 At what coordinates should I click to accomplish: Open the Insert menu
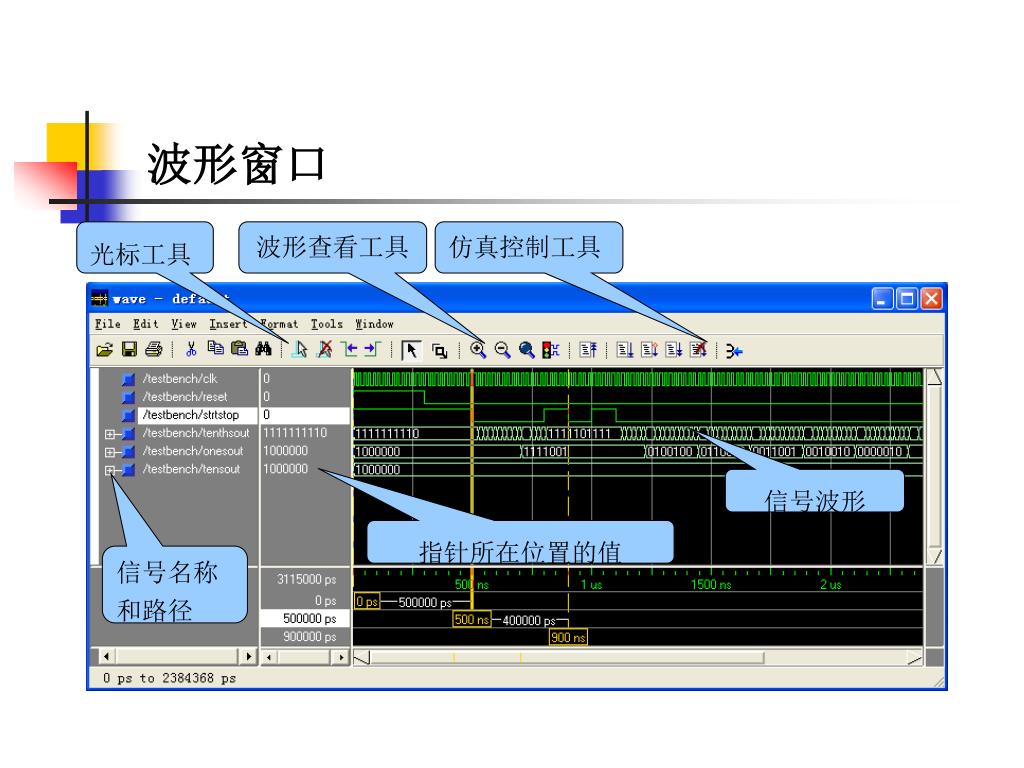click(x=228, y=324)
